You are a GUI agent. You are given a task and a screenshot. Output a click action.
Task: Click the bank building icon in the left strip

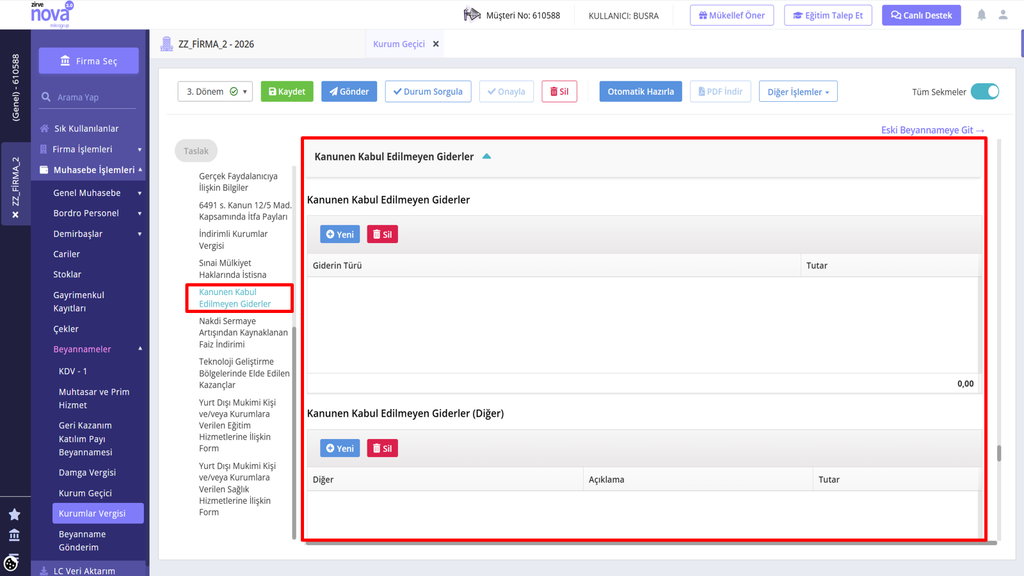[x=14, y=536]
